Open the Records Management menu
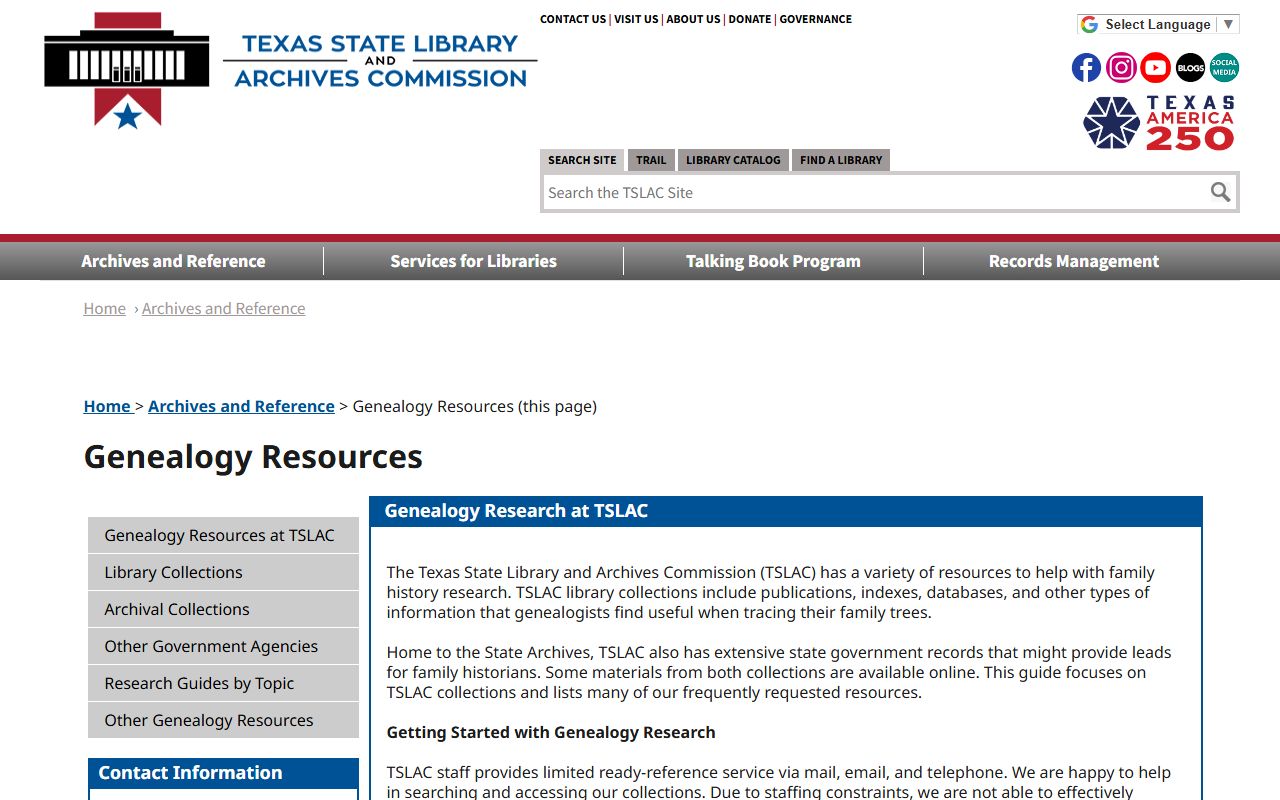Viewport: 1280px width, 800px height. [x=1074, y=261]
